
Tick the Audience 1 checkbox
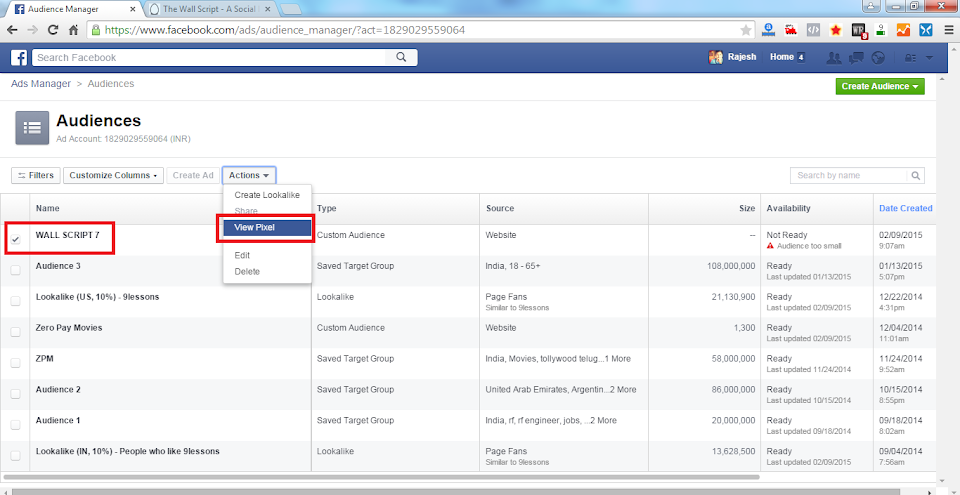[x=15, y=425]
